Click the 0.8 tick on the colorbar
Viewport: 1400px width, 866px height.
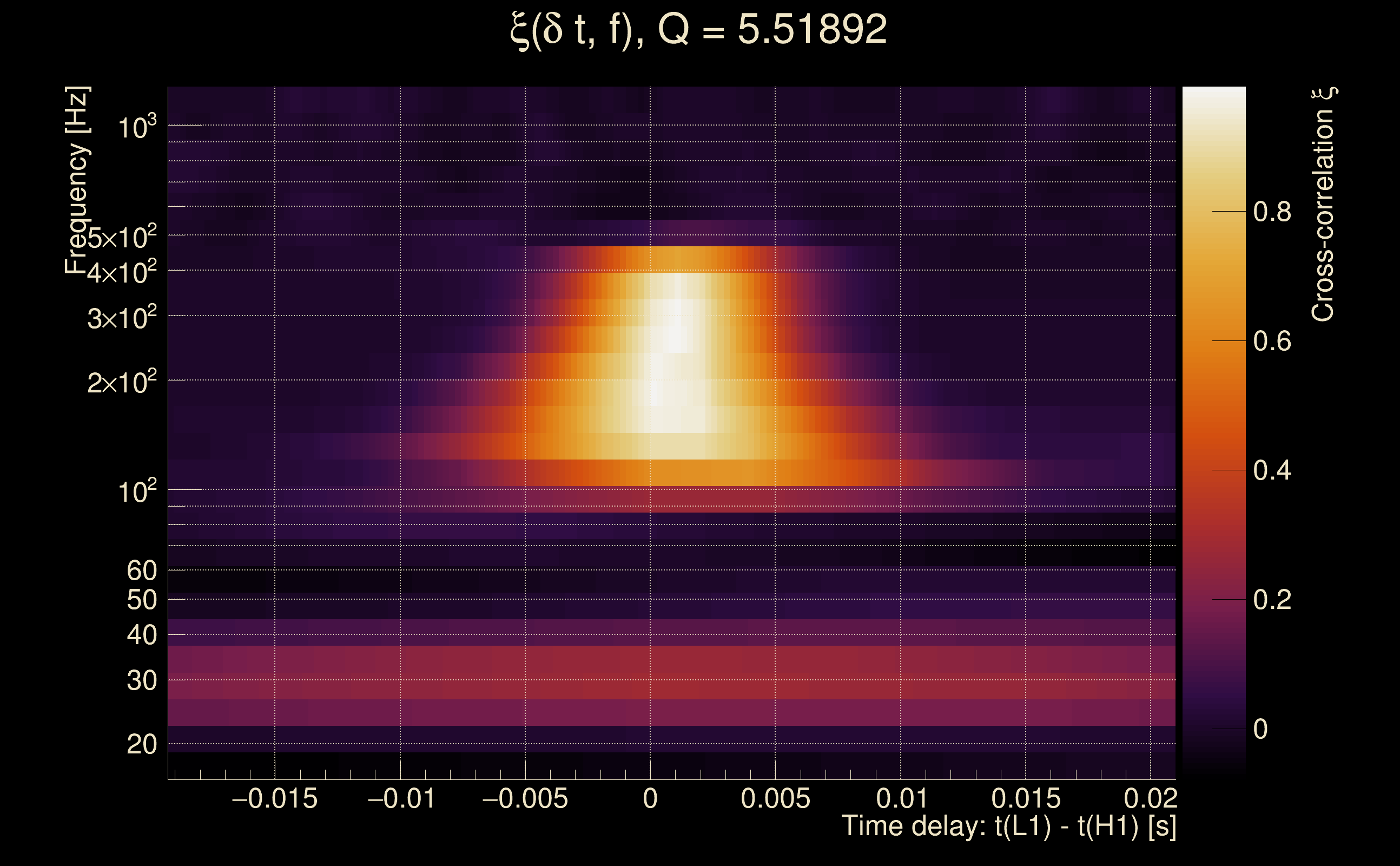tap(1272, 212)
